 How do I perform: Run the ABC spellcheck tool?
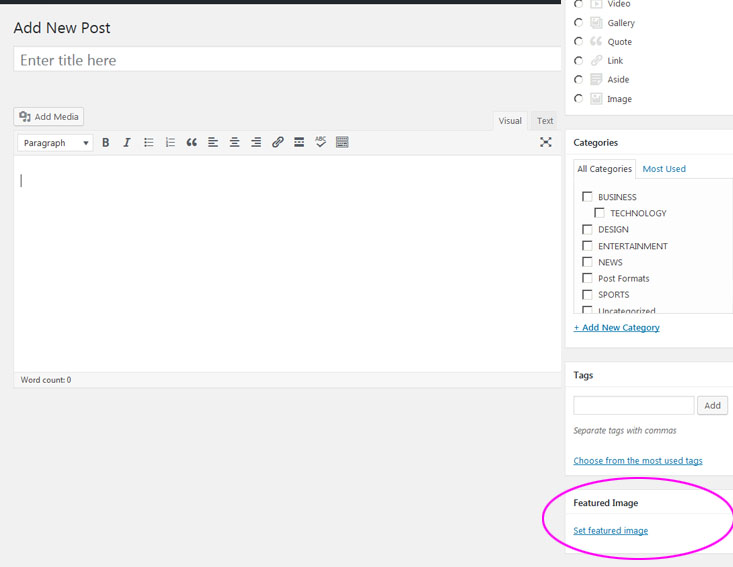tap(321, 142)
